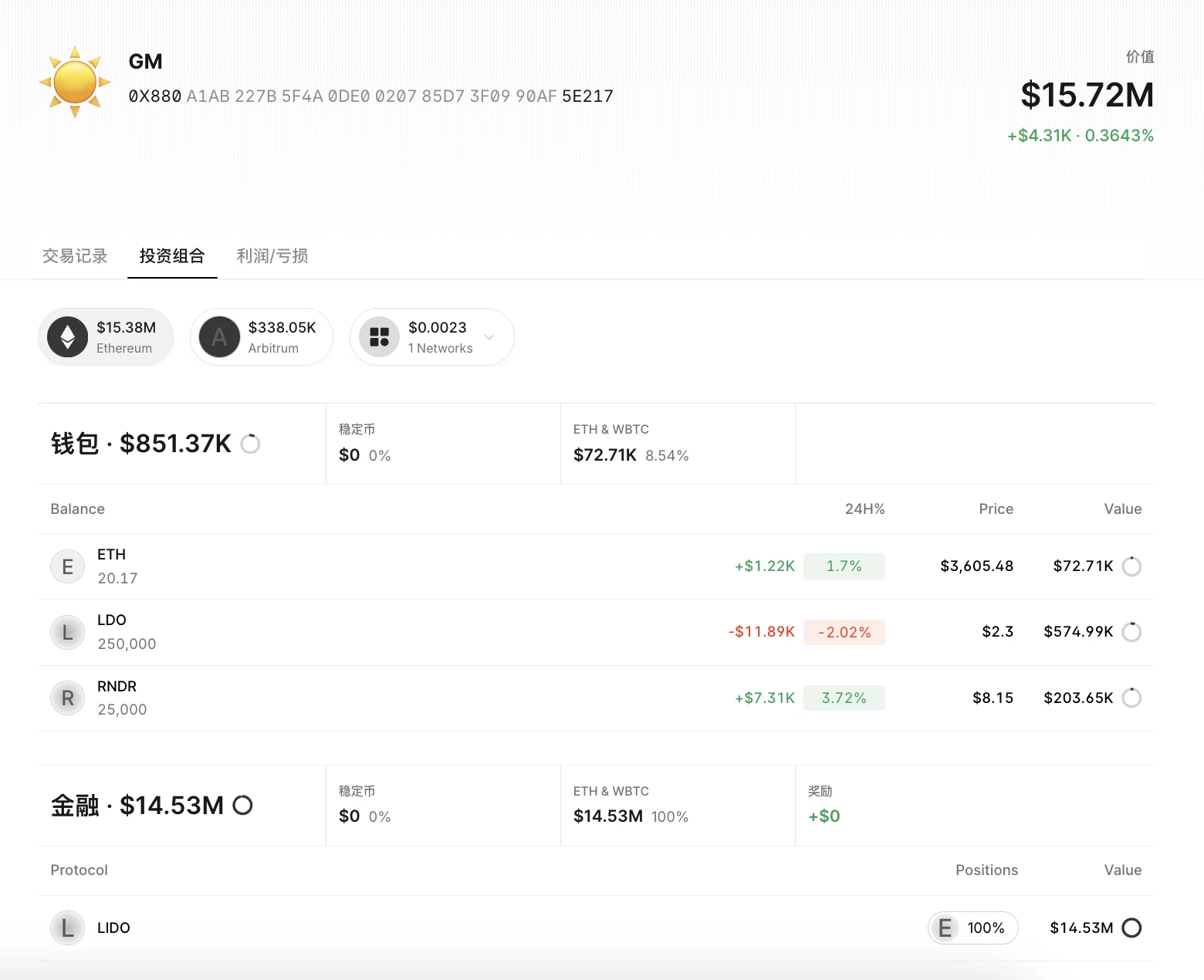1204x980 pixels.
Task: Switch to the 交易记录 tab
Action: click(x=75, y=256)
